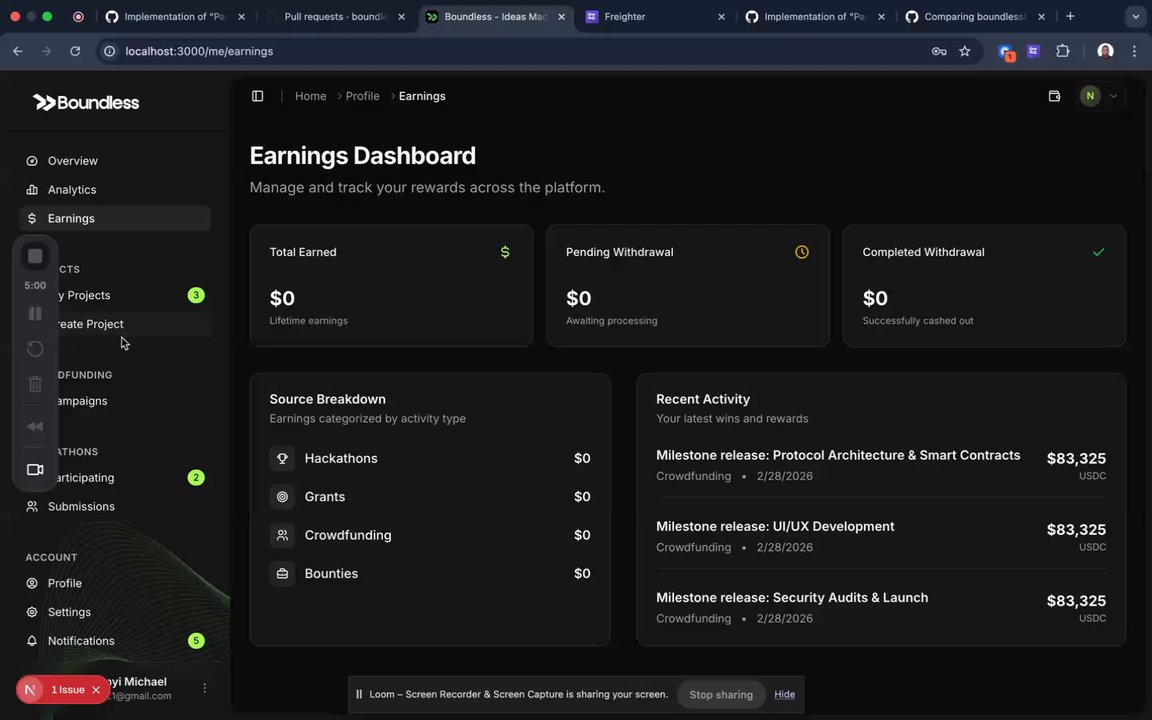Open Chrome three-dot menu
Screen dimensions: 1152x720
[1134, 51]
